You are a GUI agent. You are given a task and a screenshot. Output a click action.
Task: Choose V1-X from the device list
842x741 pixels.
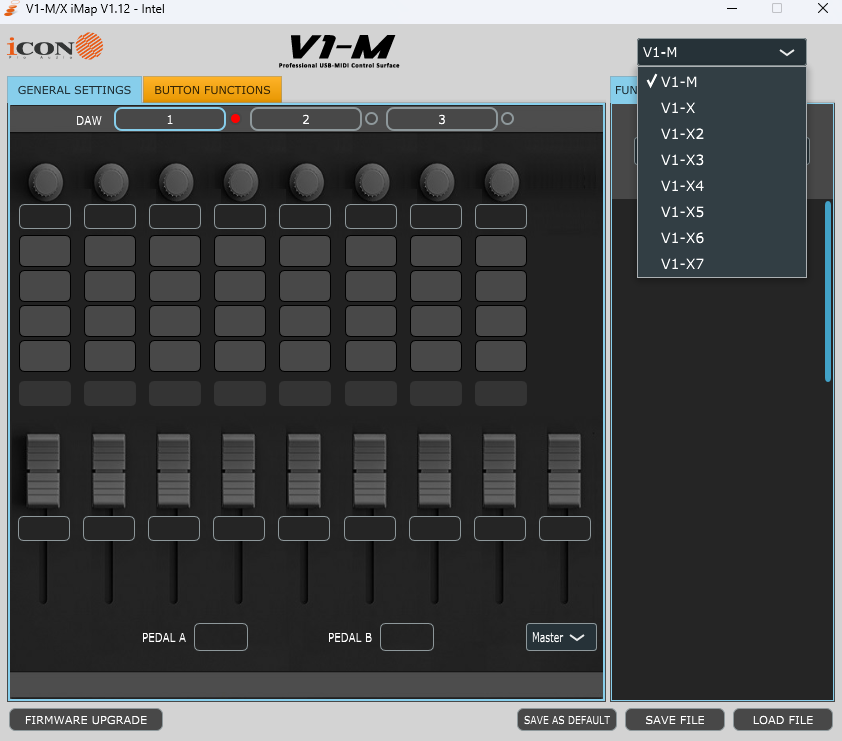tap(722, 108)
